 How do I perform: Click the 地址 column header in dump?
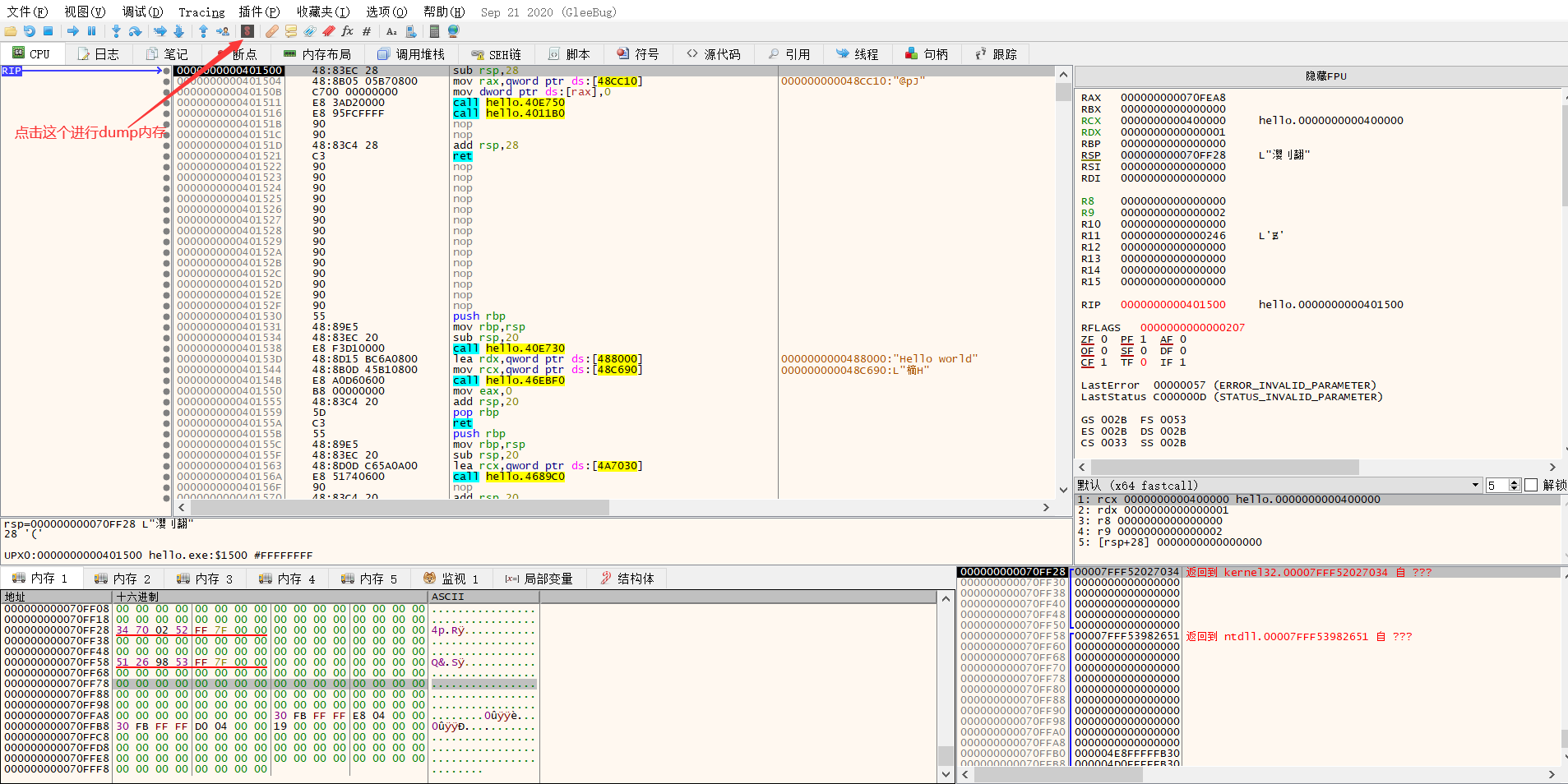(56, 597)
